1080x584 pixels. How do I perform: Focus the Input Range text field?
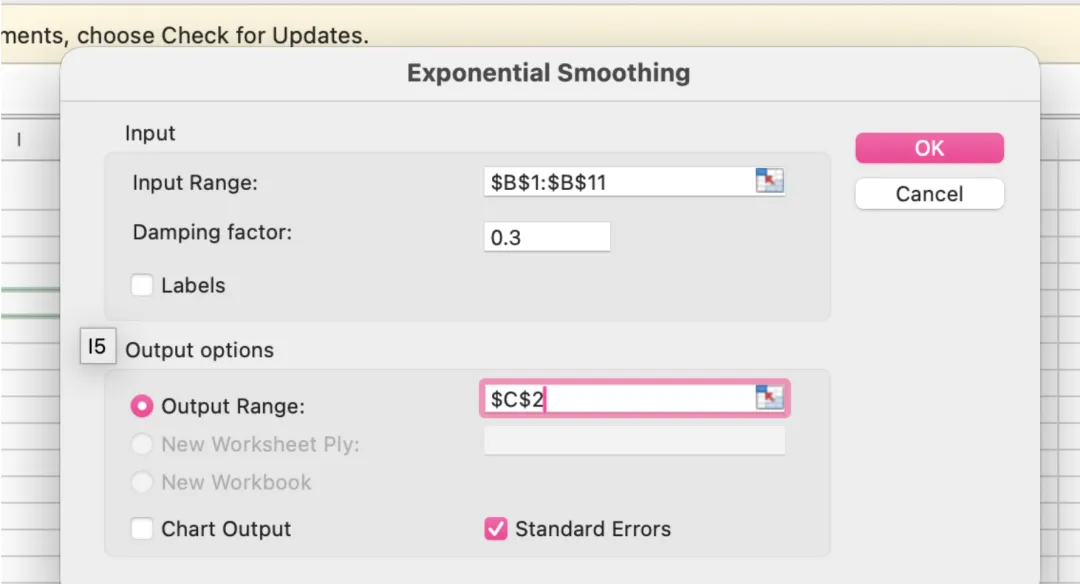617,182
